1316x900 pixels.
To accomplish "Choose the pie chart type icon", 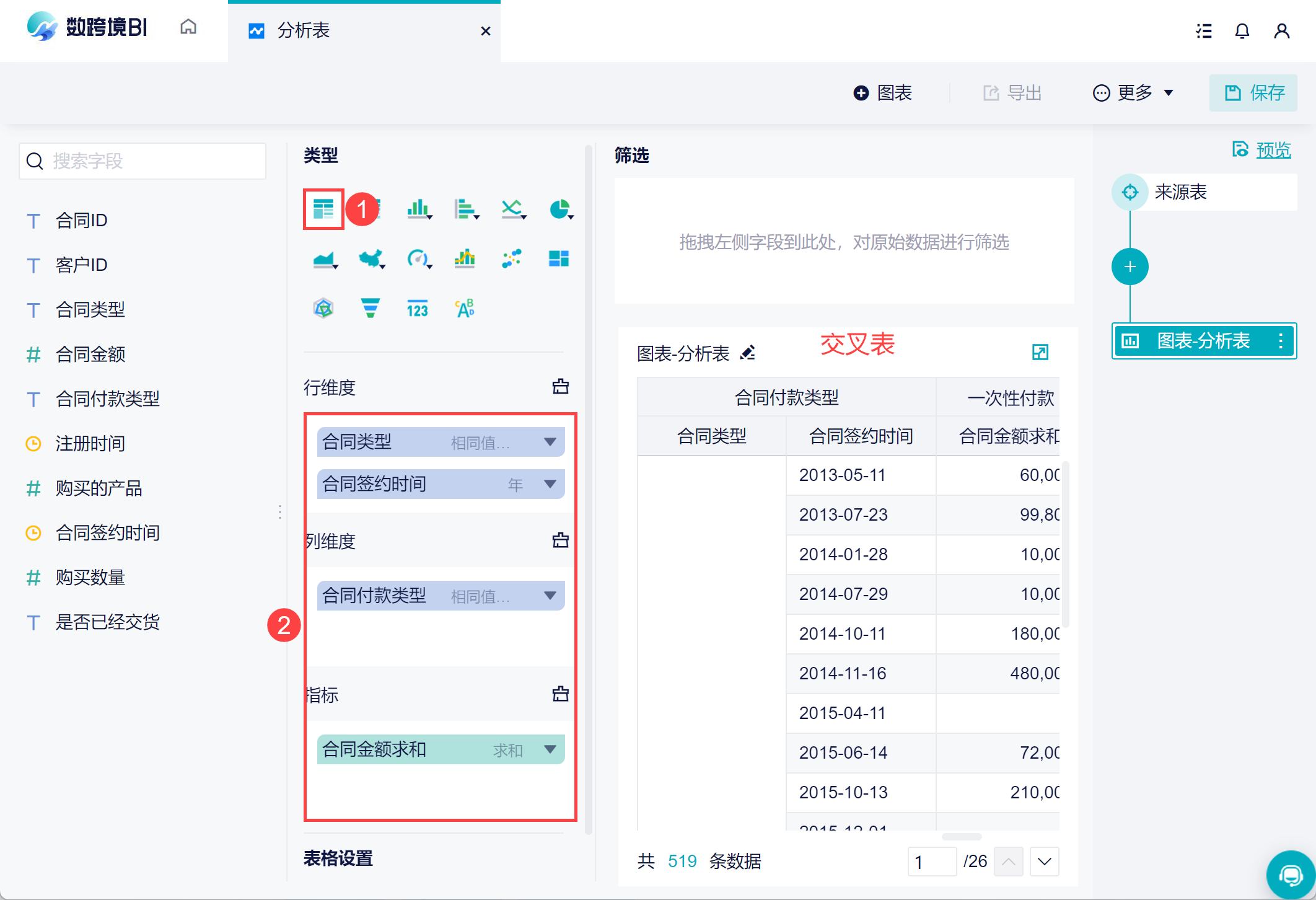I will [559, 209].
